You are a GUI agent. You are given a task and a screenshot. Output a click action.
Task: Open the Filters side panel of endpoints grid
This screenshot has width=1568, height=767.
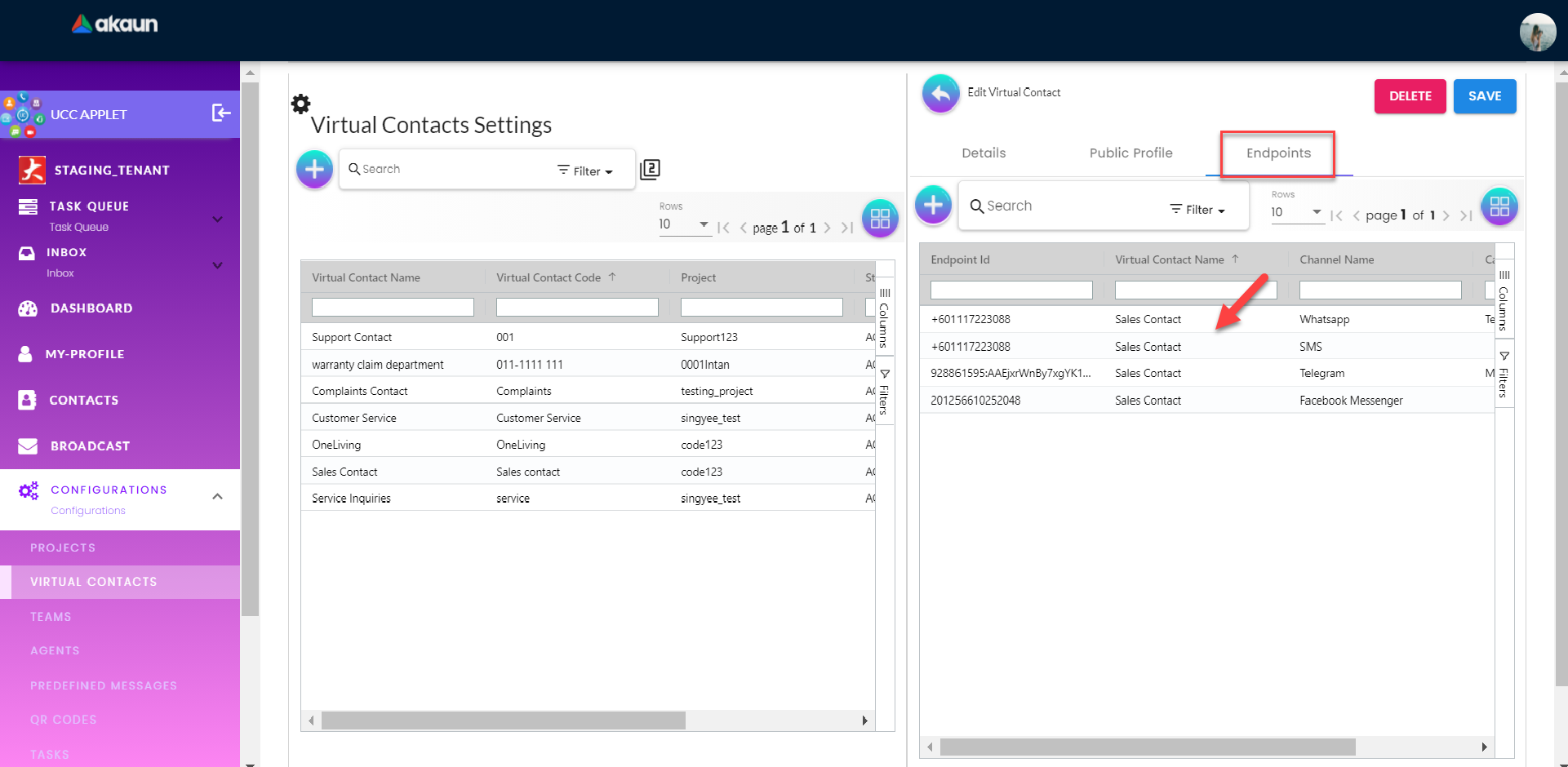point(1504,375)
